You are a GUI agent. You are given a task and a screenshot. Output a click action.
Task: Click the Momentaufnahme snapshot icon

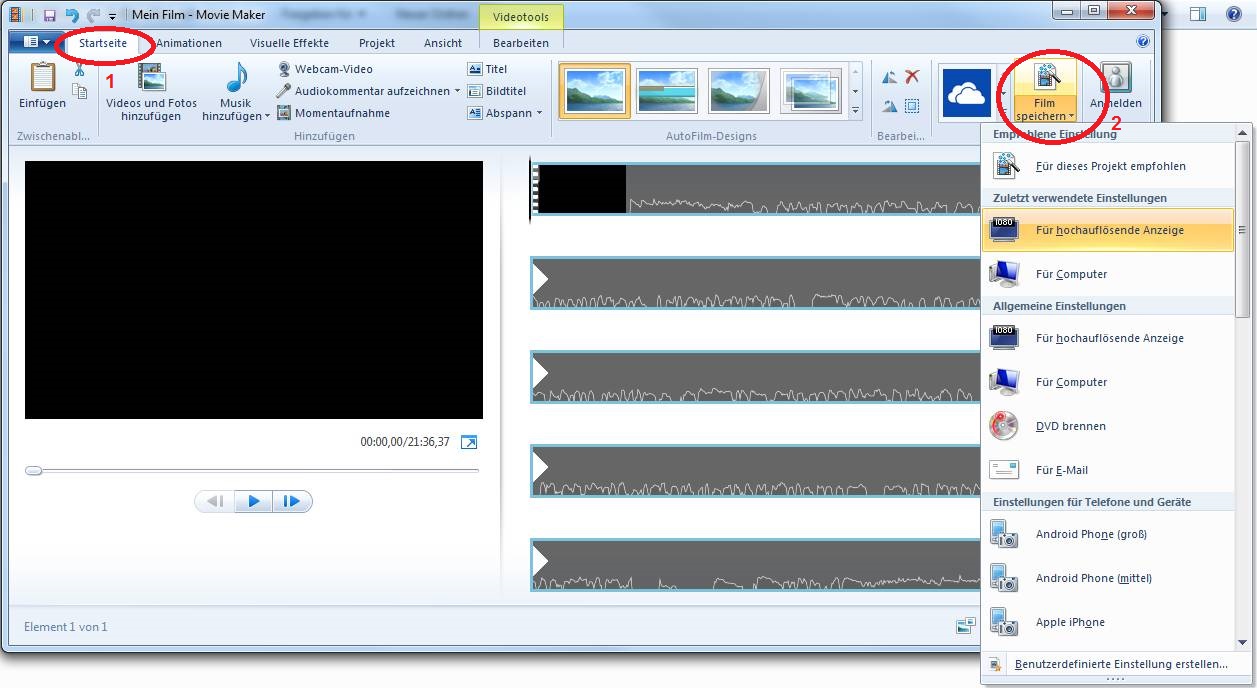pos(285,113)
